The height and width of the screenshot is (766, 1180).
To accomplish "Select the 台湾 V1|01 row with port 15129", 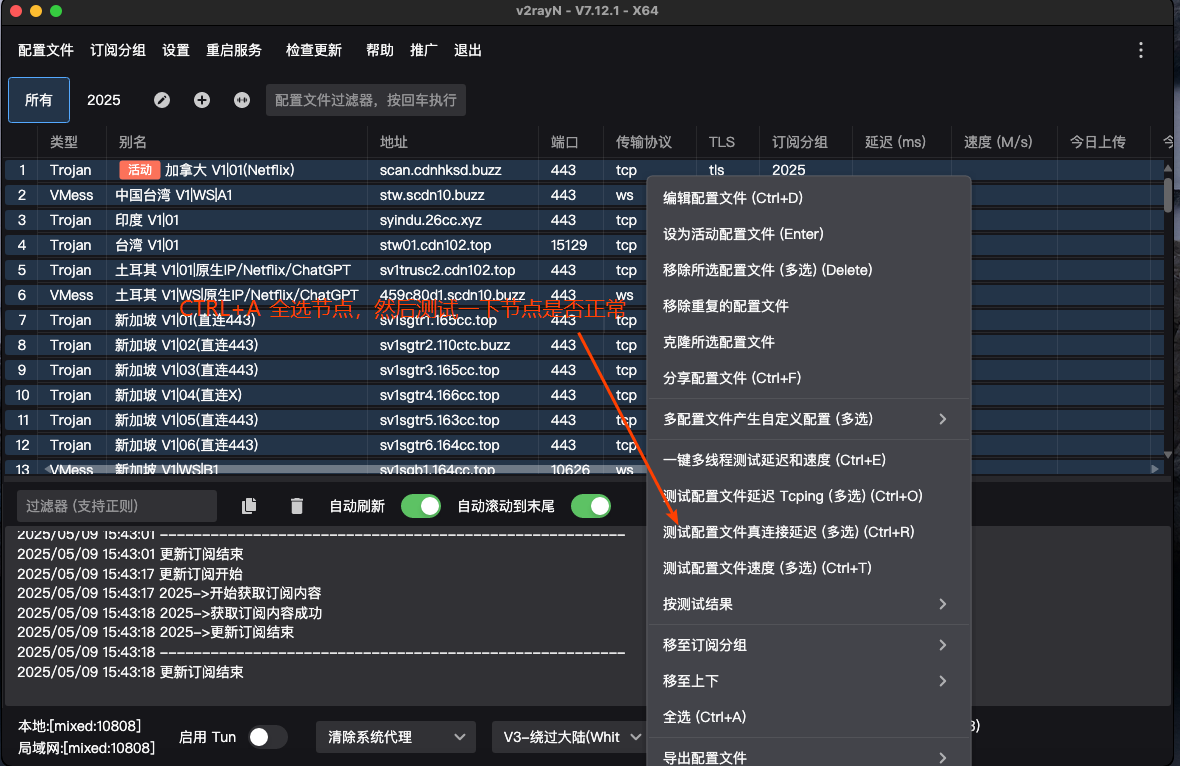I will coord(326,245).
